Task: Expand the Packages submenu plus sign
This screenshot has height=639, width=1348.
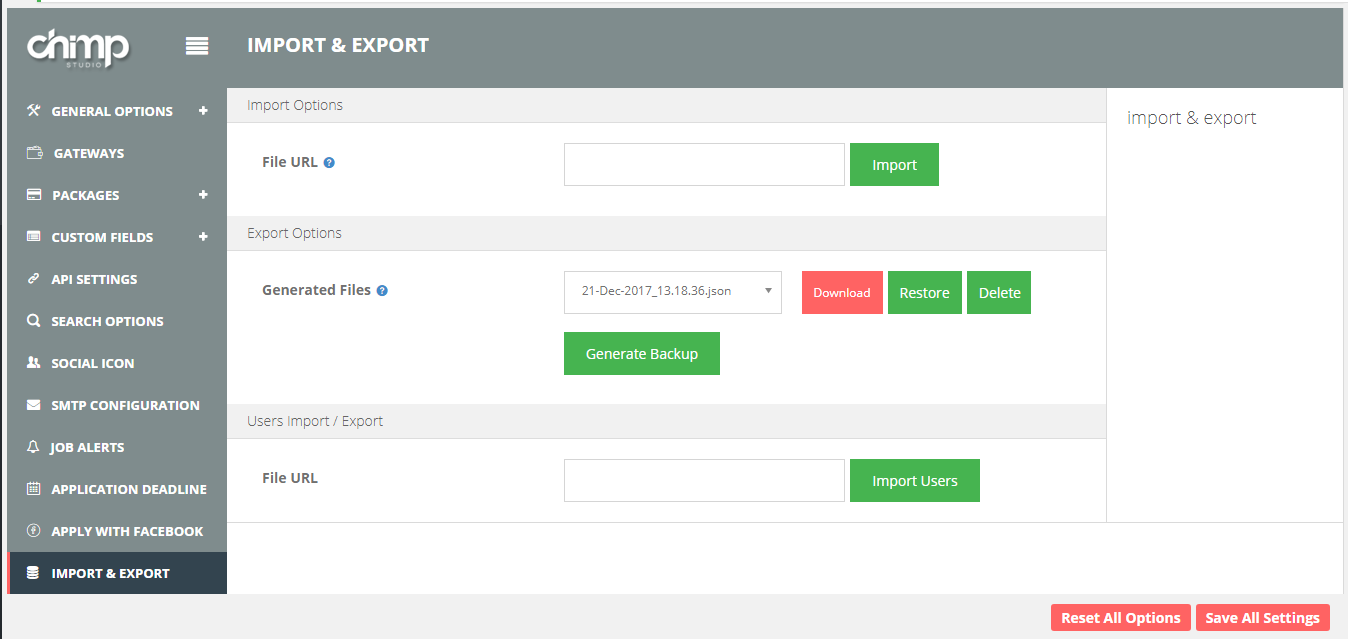Action: tap(203, 195)
